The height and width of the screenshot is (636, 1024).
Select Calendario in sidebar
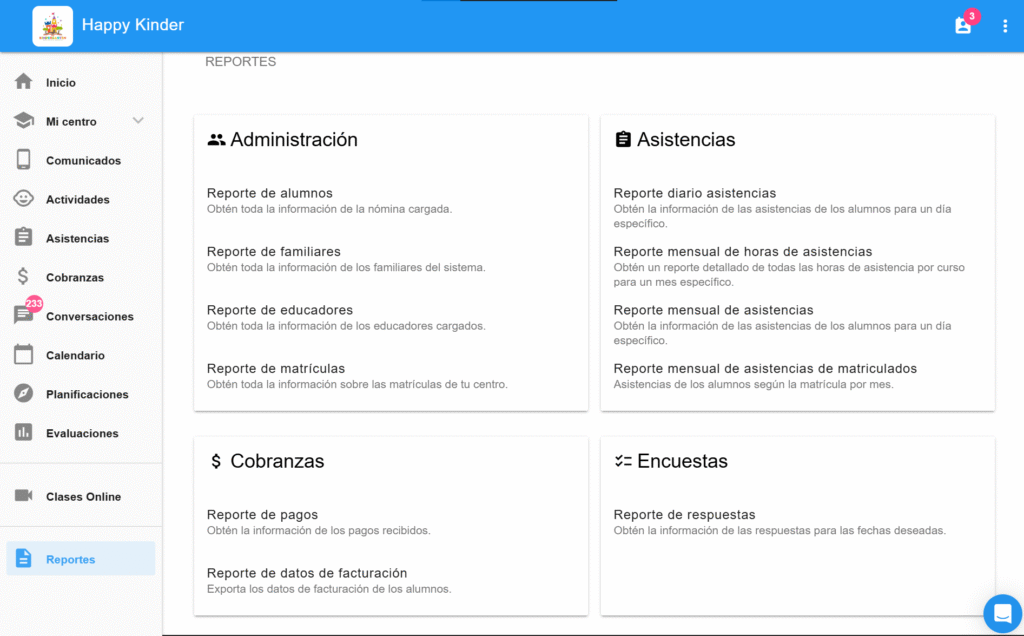click(x=75, y=355)
